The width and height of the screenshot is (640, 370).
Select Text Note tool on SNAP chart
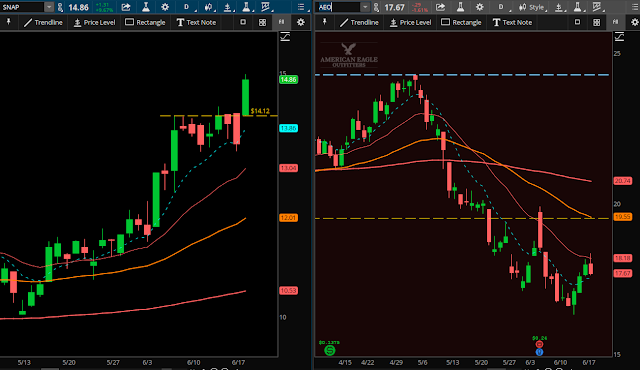click(196, 22)
